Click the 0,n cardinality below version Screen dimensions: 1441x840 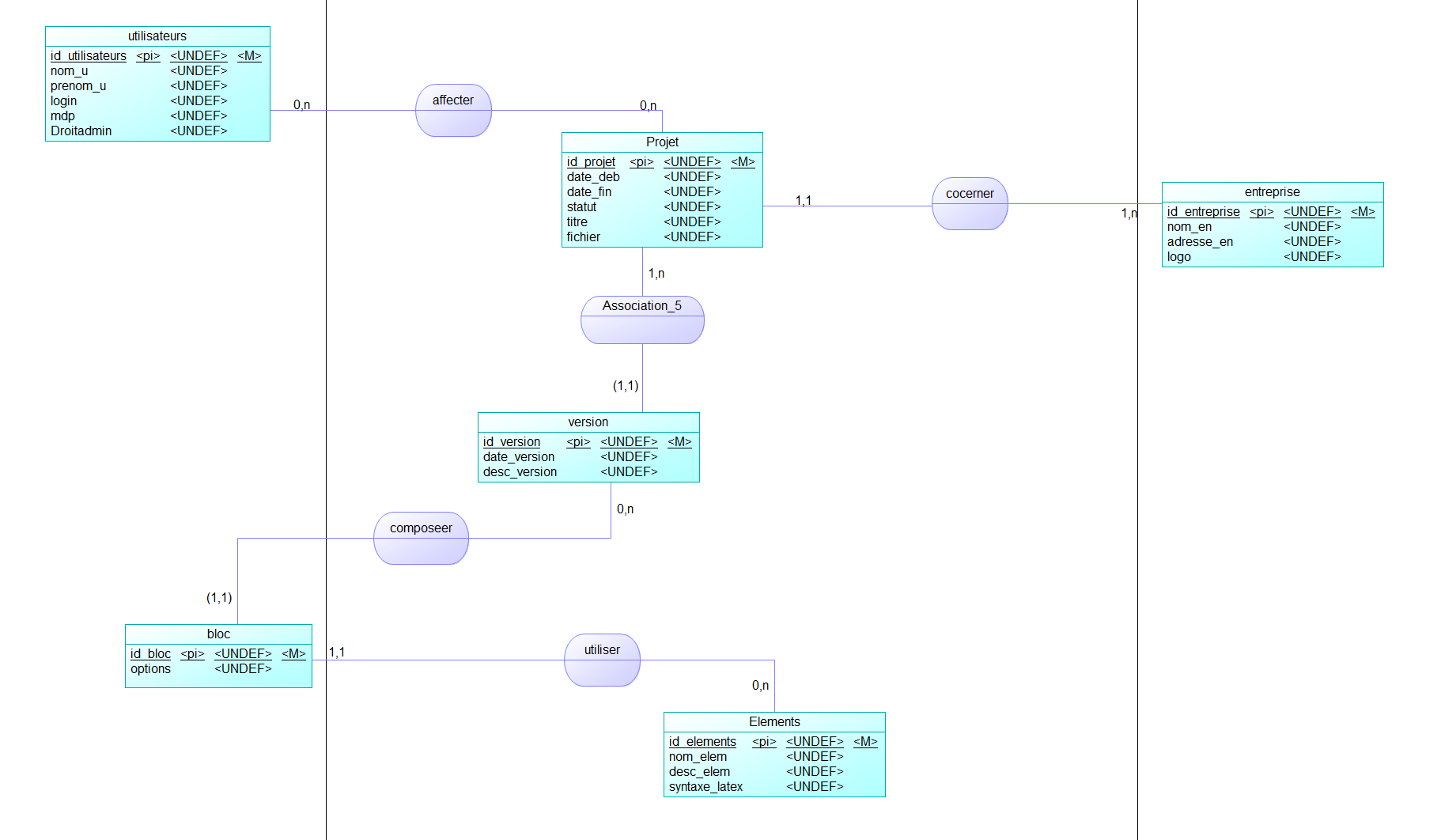pyautogui.click(x=625, y=509)
